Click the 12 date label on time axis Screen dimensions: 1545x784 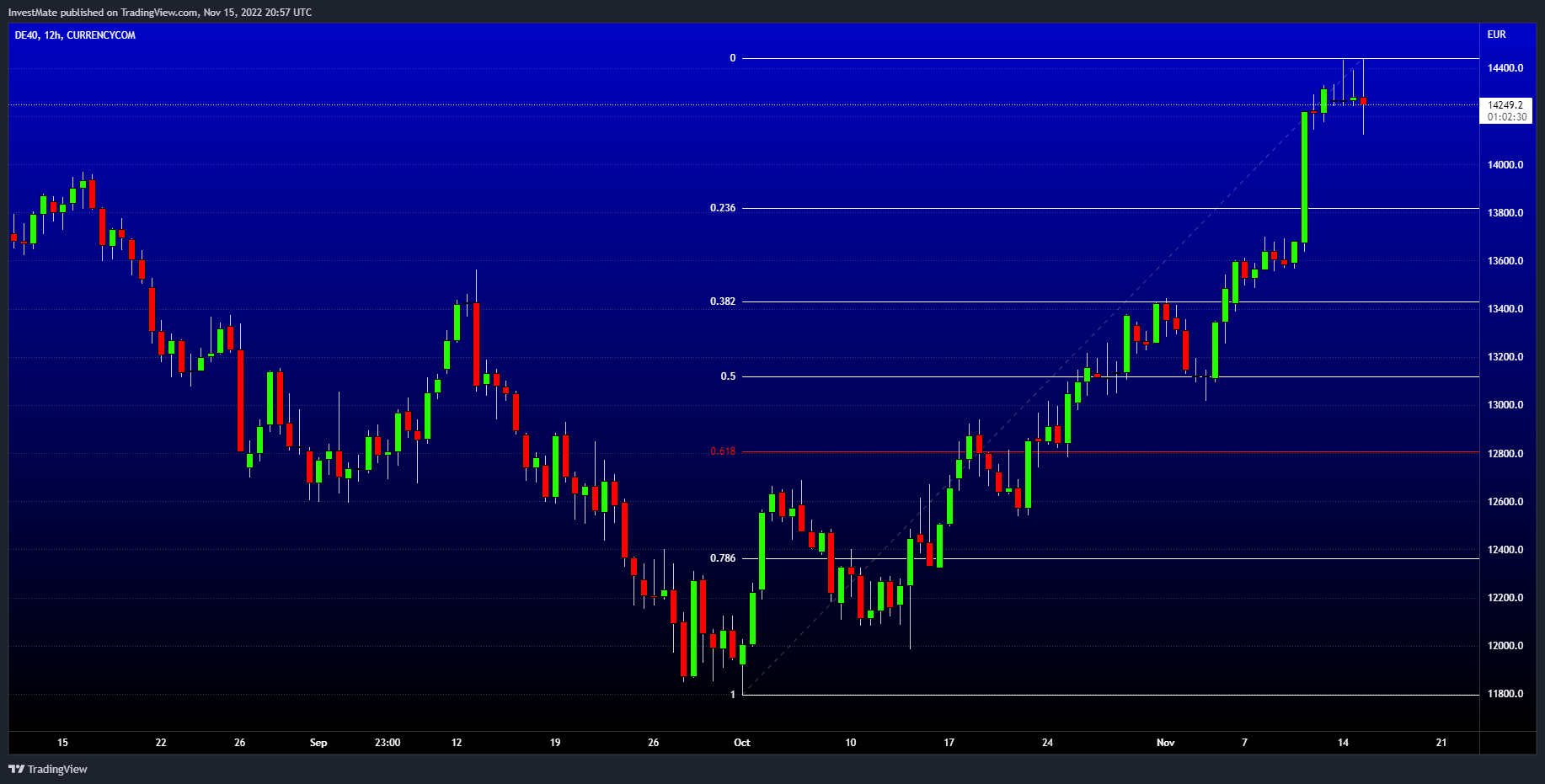point(457,743)
